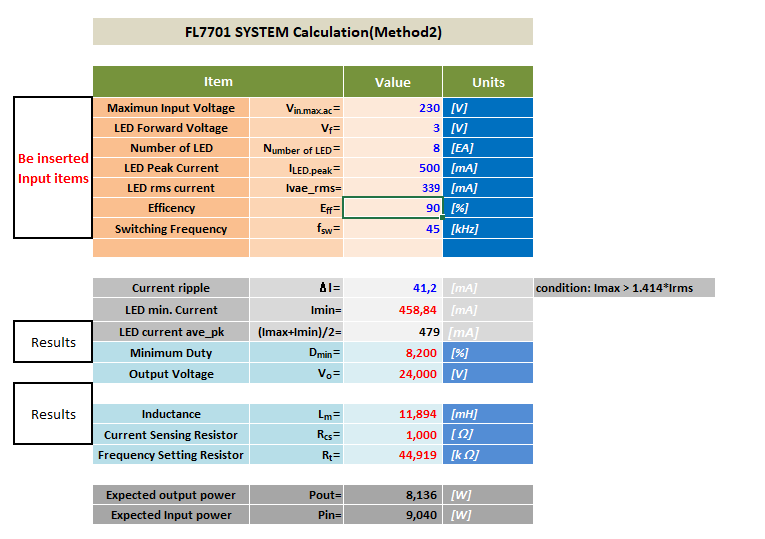Select the Ivae_rms= symbol cell

296,188
